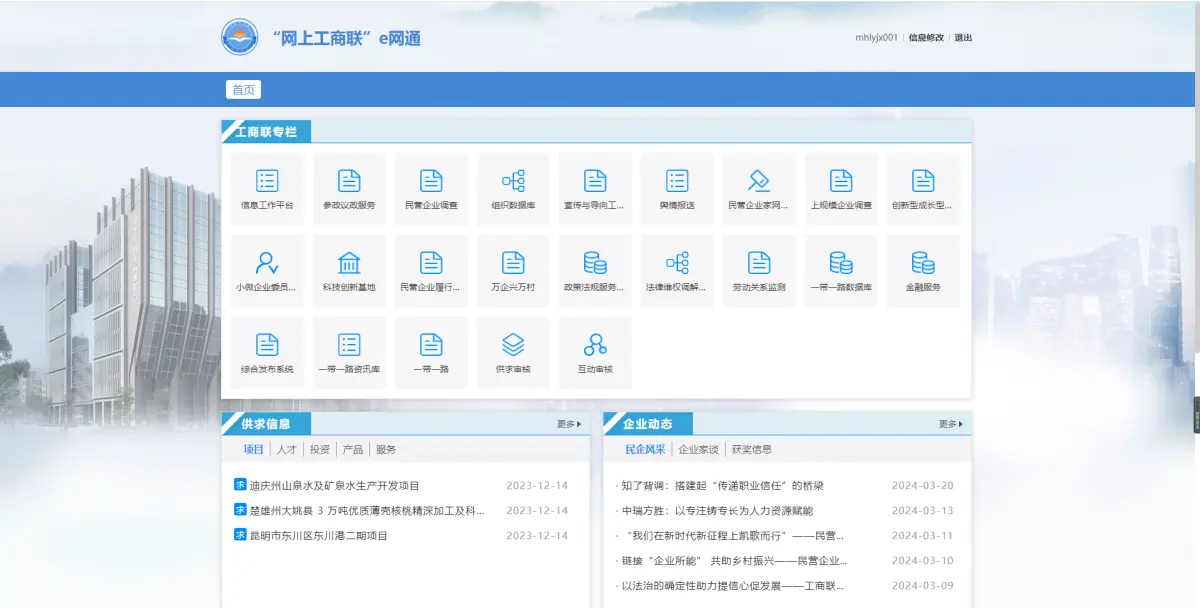
Task: Switch to the 企业家谈 tab
Action: coord(698,450)
